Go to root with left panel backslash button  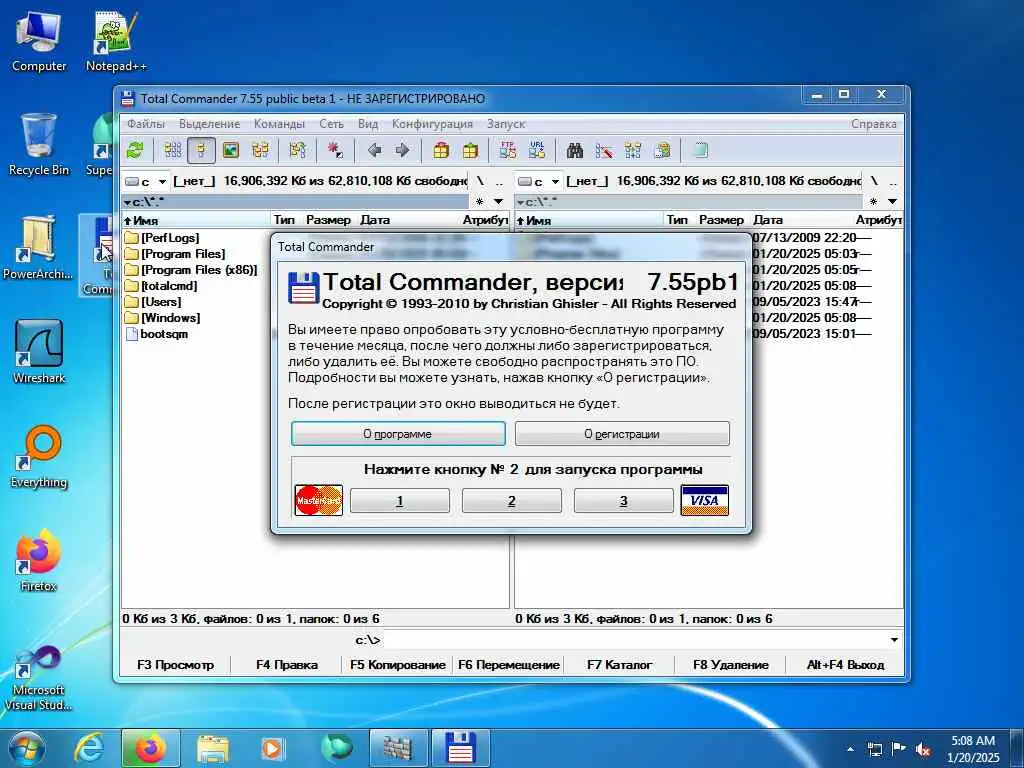coord(480,181)
